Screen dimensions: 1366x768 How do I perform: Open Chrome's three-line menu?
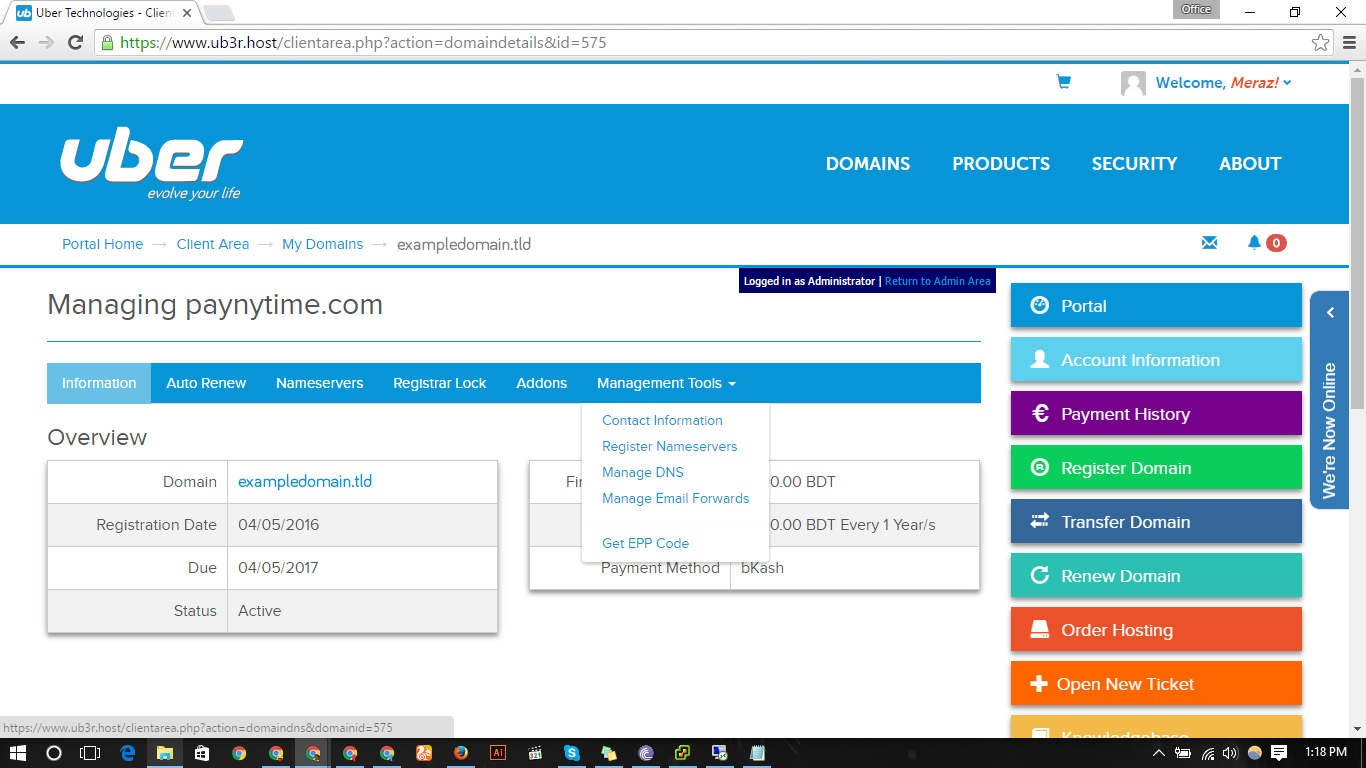(x=1350, y=42)
